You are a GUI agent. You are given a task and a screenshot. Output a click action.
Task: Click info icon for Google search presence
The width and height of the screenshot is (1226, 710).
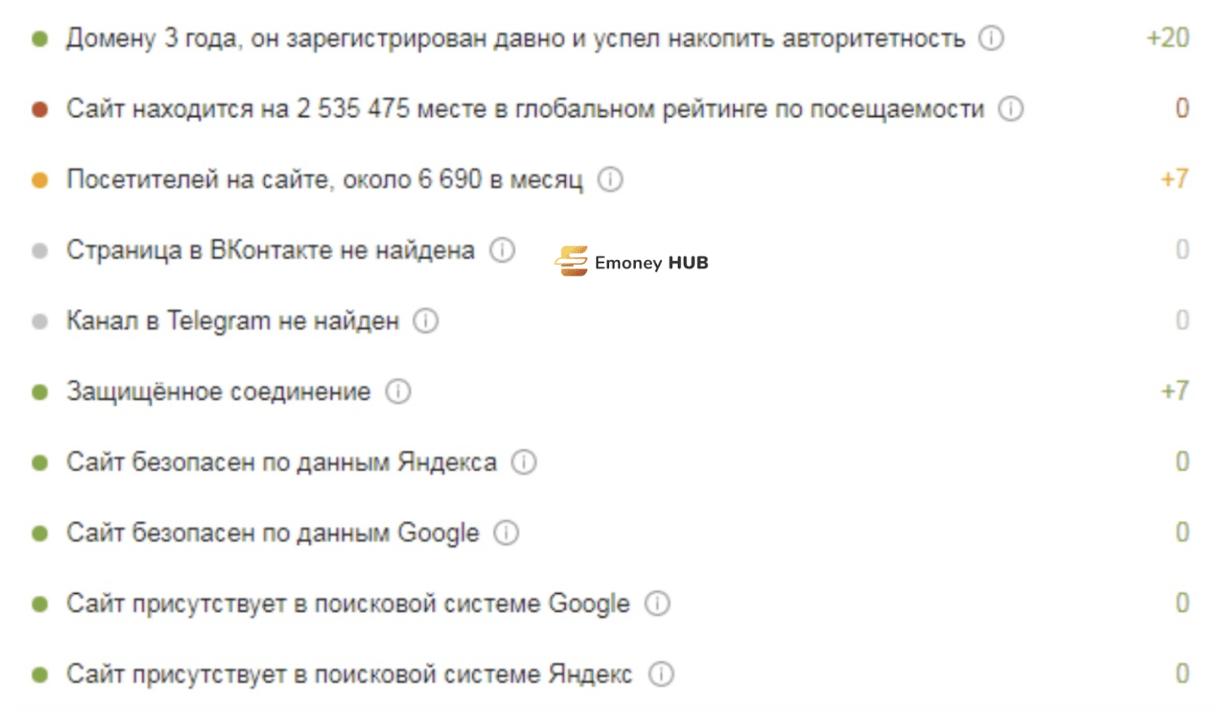pos(657,604)
